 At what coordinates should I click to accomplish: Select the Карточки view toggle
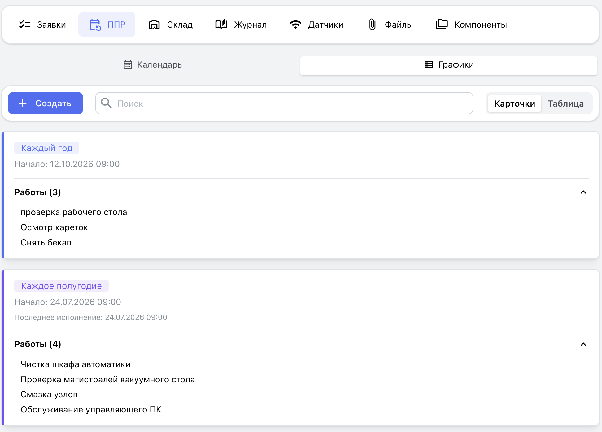coord(514,104)
